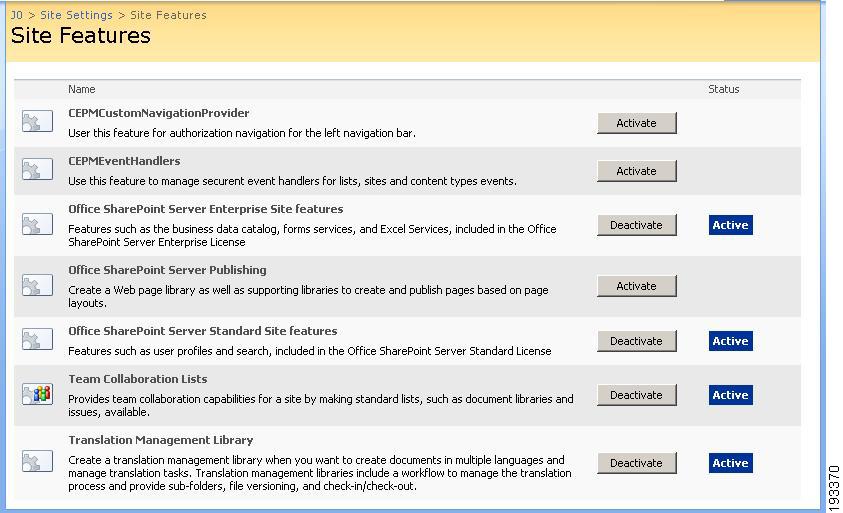
Task: Click the Office SharePoint Server Standard Site features title
Action: tap(203, 331)
